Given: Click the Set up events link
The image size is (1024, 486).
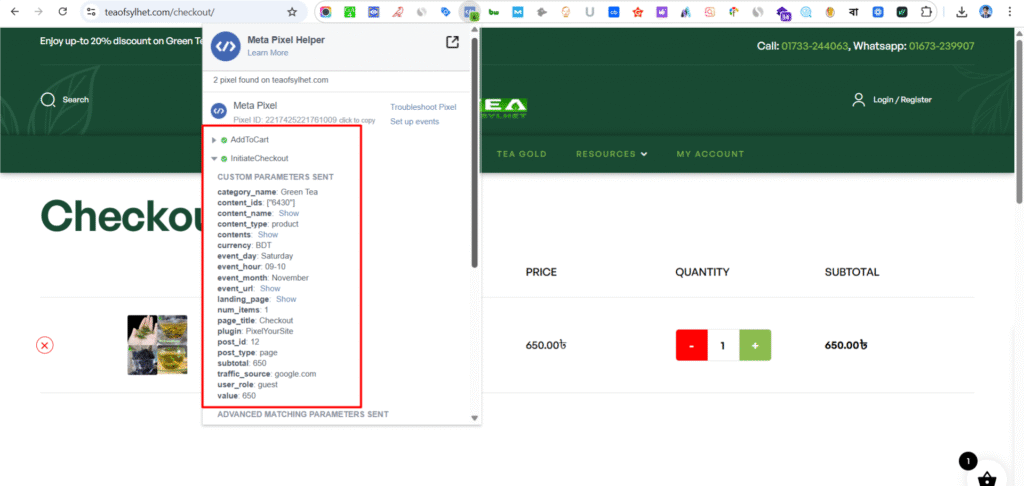Looking at the screenshot, I should coord(414,122).
